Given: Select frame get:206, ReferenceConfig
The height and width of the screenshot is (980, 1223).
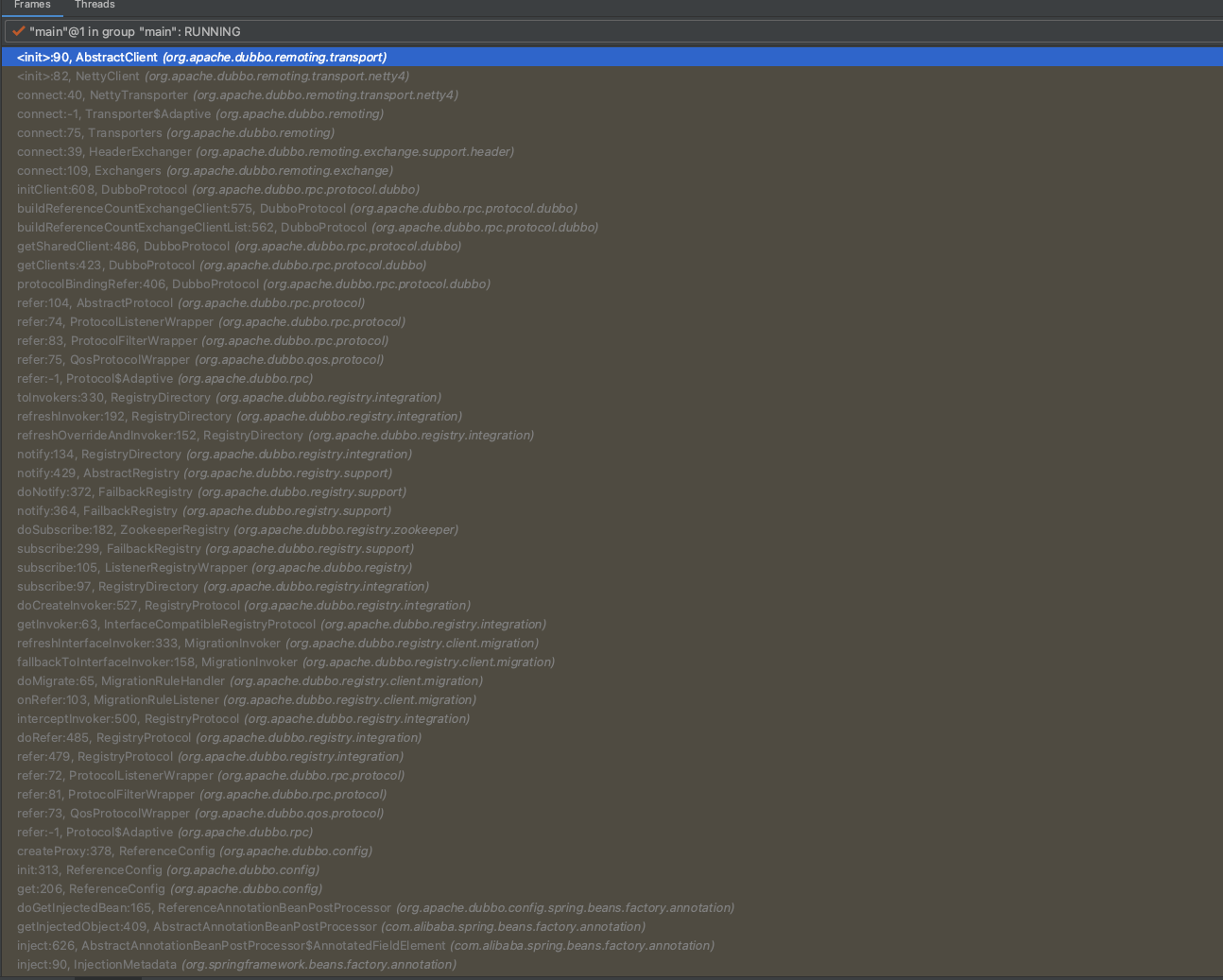Looking at the screenshot, I should click(611, 888).
